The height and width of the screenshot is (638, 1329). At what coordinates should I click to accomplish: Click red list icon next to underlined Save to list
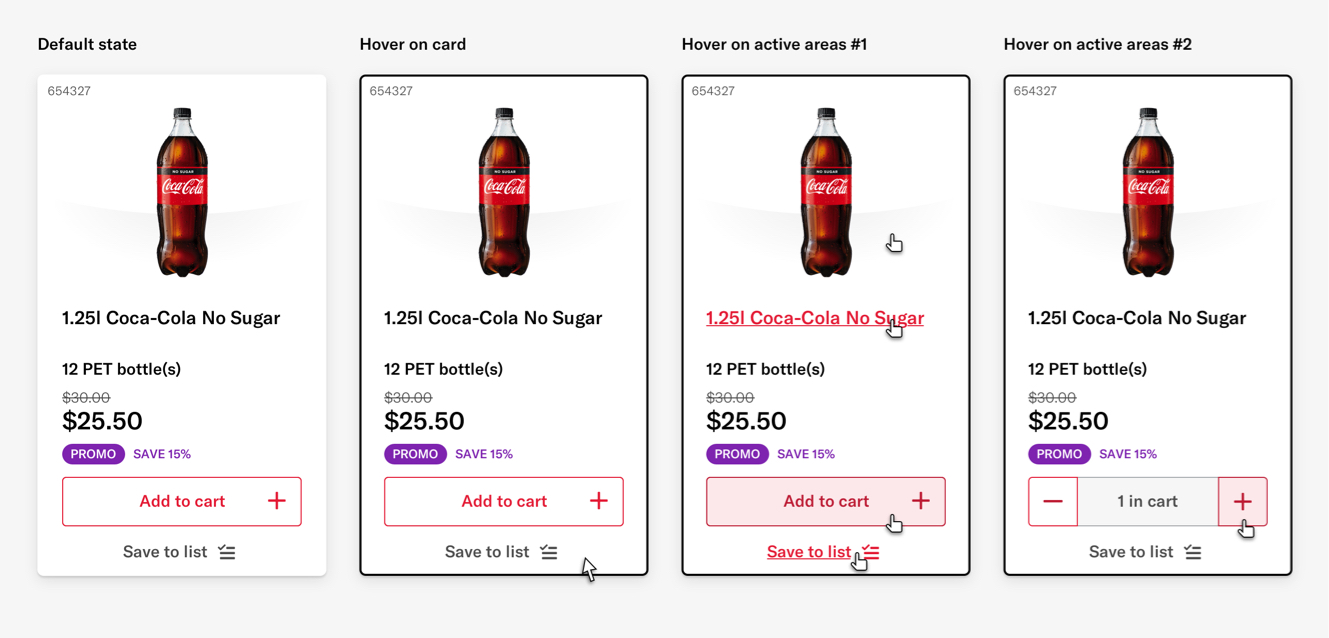tap(871, 552)
